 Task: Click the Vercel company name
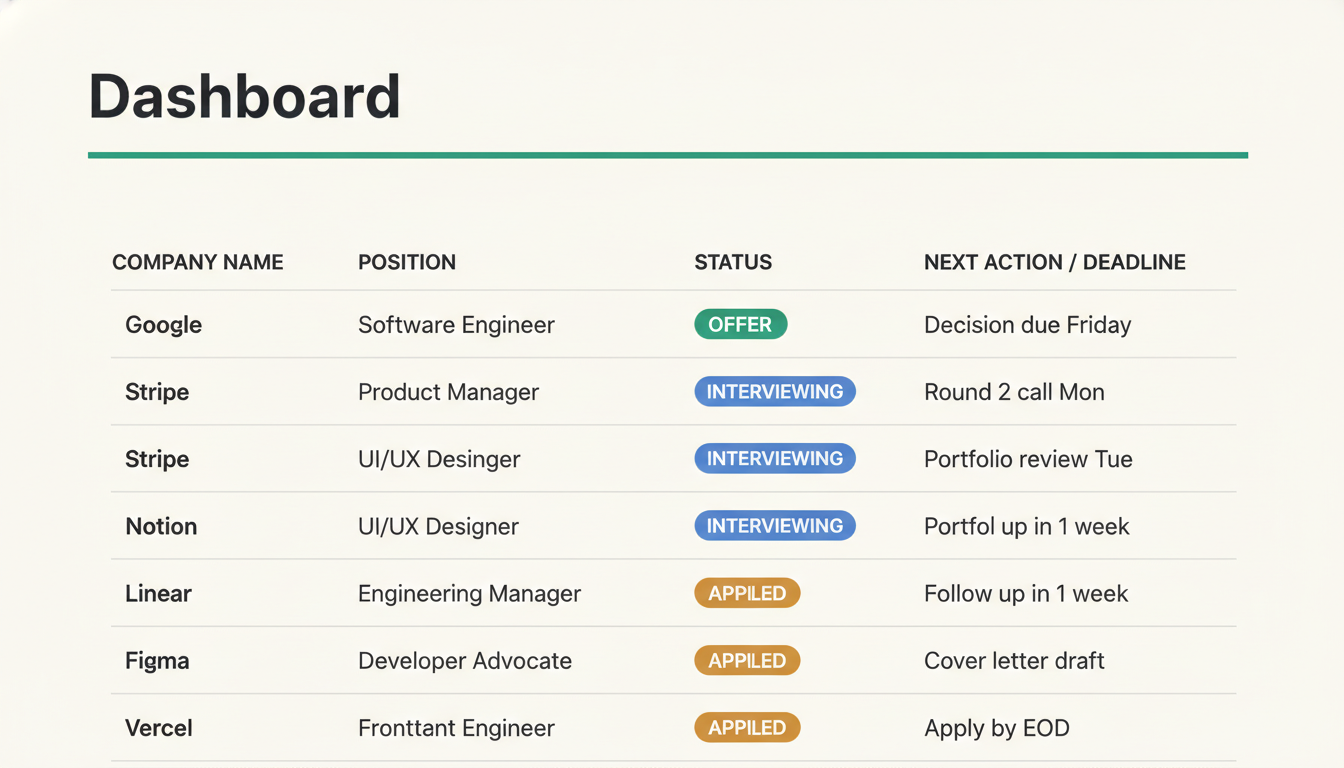(158, 728)
